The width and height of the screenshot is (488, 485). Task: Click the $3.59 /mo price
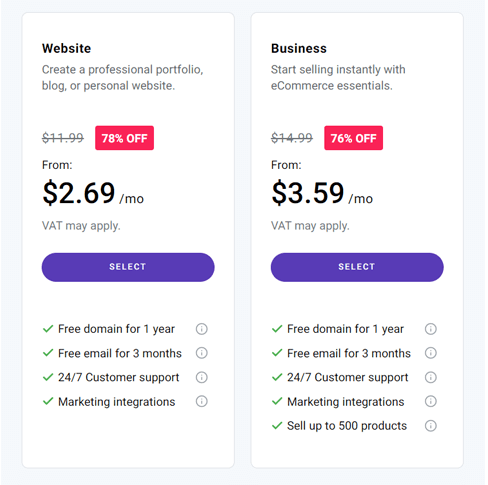click(322, 193)
